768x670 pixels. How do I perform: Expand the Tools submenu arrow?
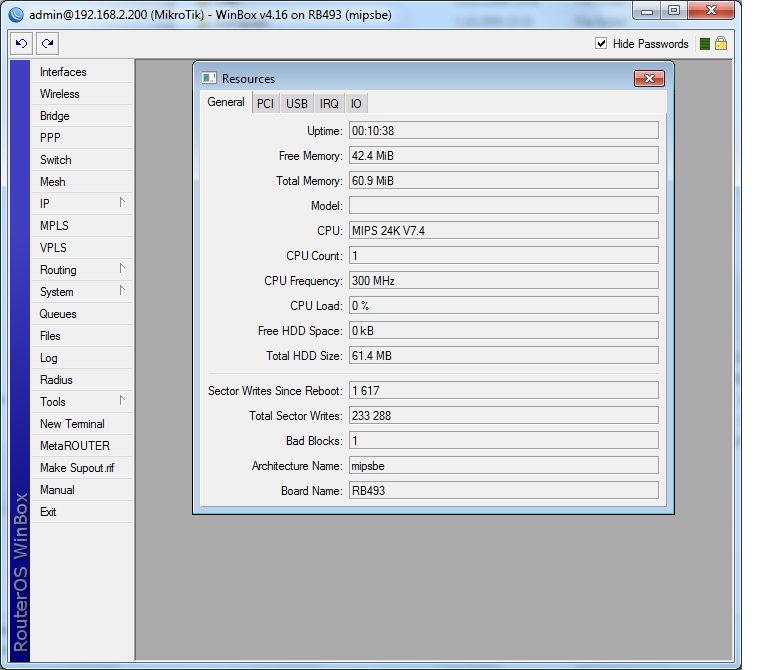tap(122, 401)
